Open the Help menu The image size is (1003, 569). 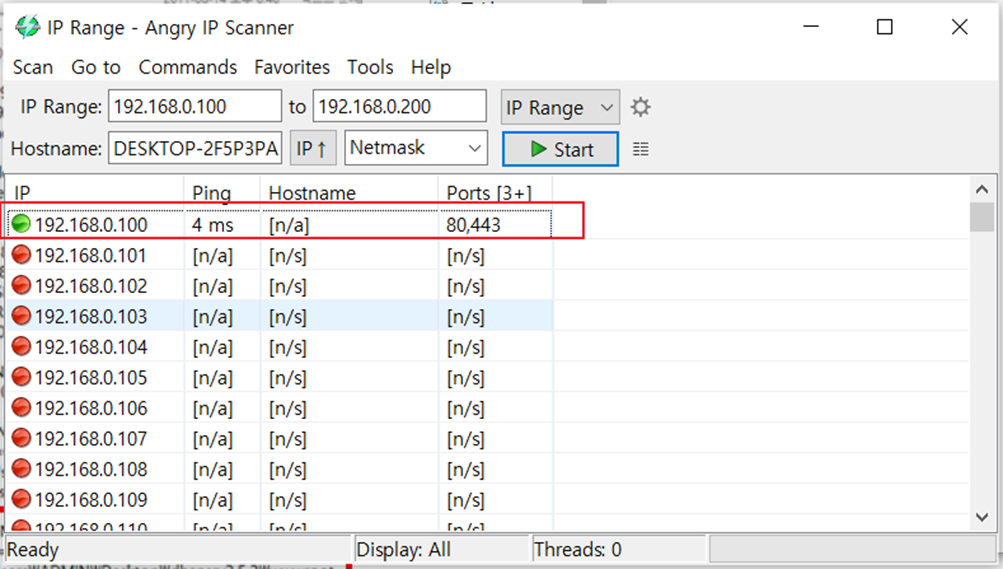pos(430,67)
